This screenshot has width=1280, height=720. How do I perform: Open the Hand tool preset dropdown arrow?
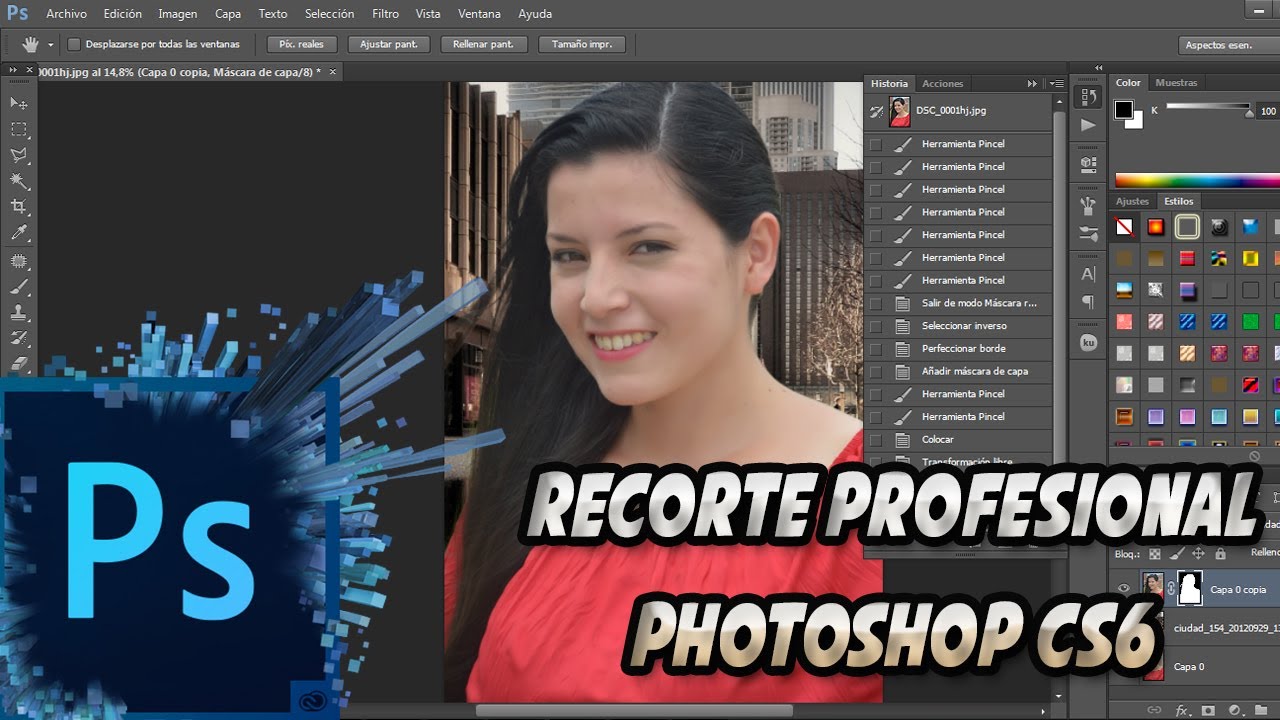51,45
